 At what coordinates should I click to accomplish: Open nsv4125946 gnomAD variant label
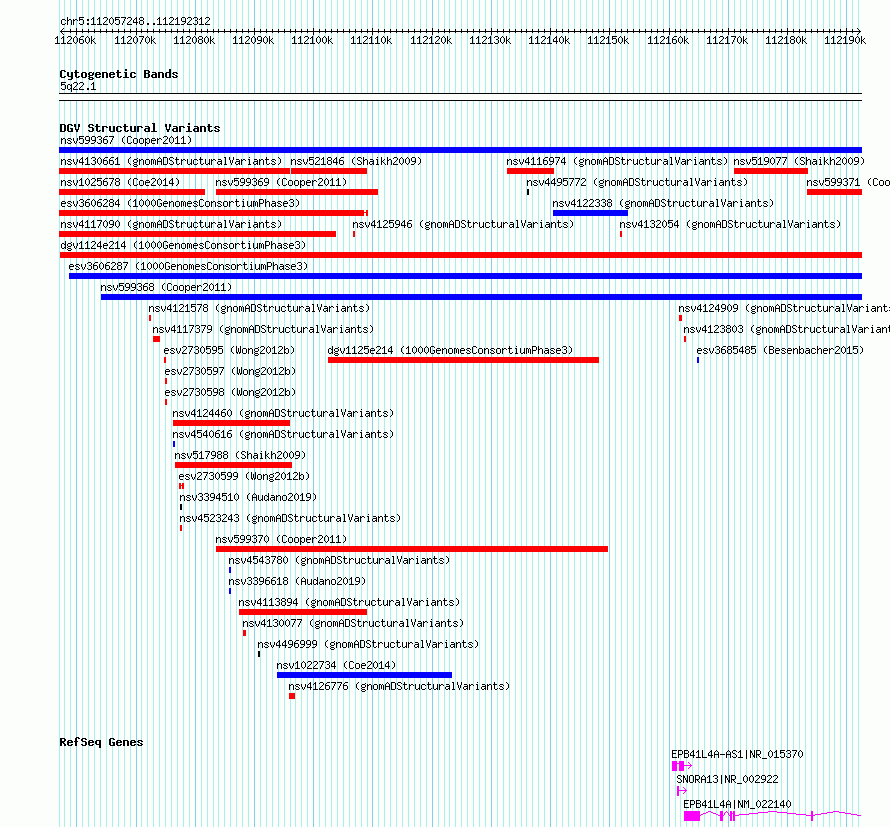[x=463, y=224]
